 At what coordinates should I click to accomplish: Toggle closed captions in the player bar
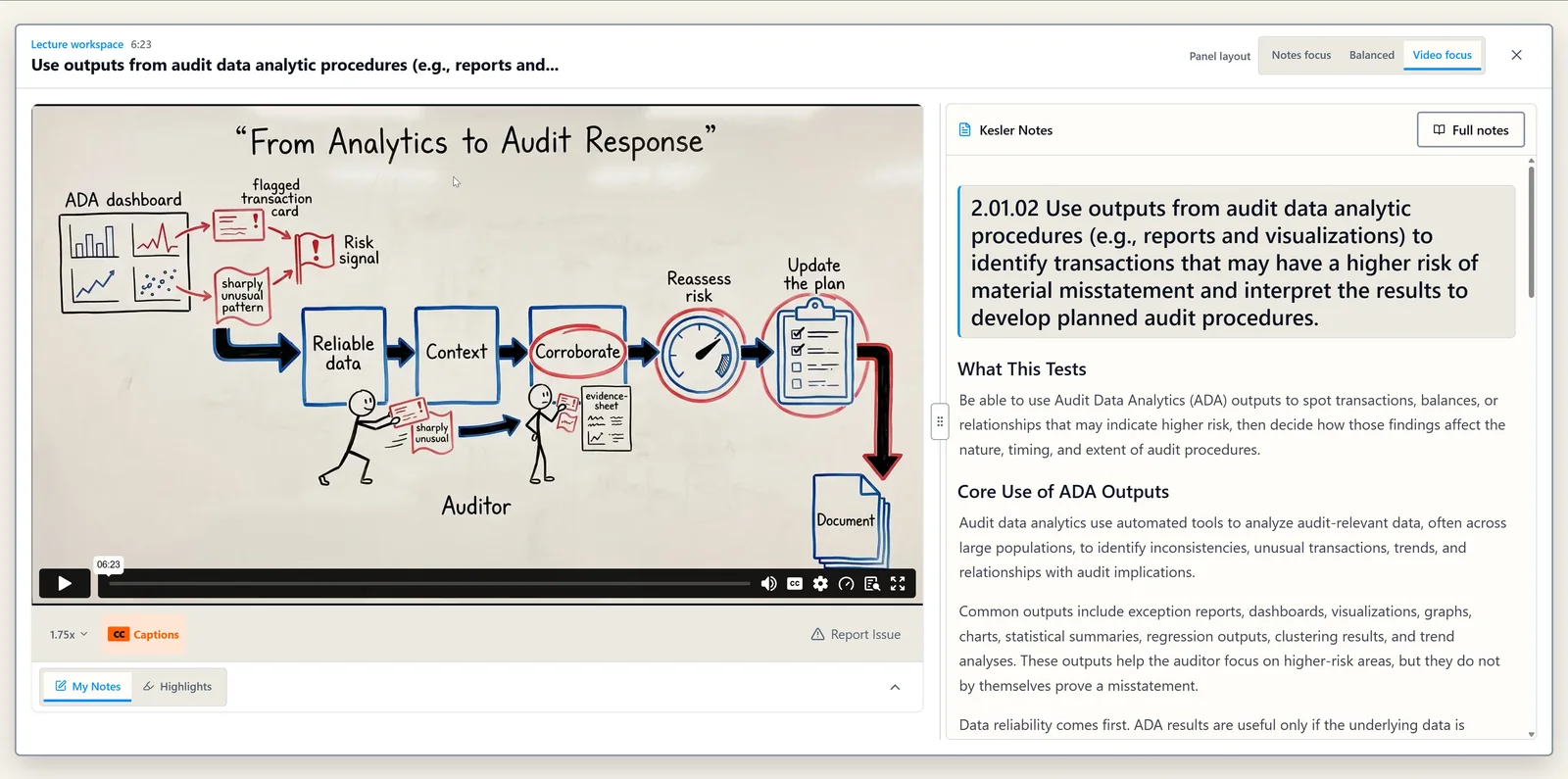(795, 584)
